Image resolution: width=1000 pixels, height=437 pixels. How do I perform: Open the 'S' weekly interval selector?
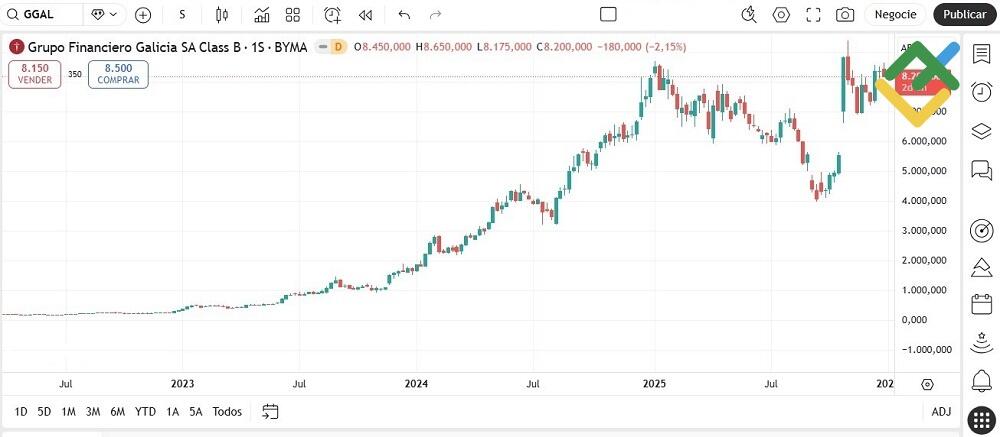click(x=183, y=15)
